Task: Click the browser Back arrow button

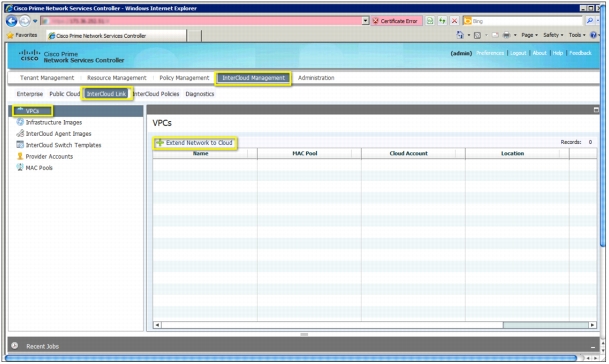Action: pos(12,21)
